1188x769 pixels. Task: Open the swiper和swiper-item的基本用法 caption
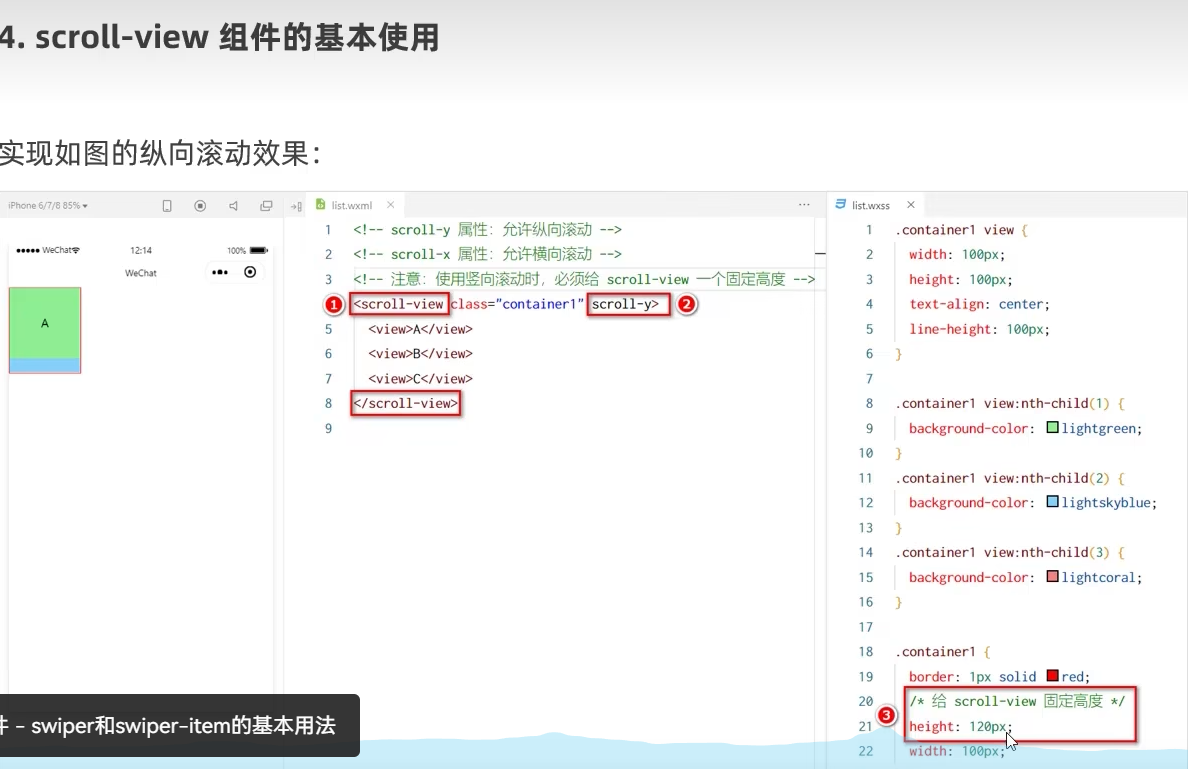pos(180,725)
